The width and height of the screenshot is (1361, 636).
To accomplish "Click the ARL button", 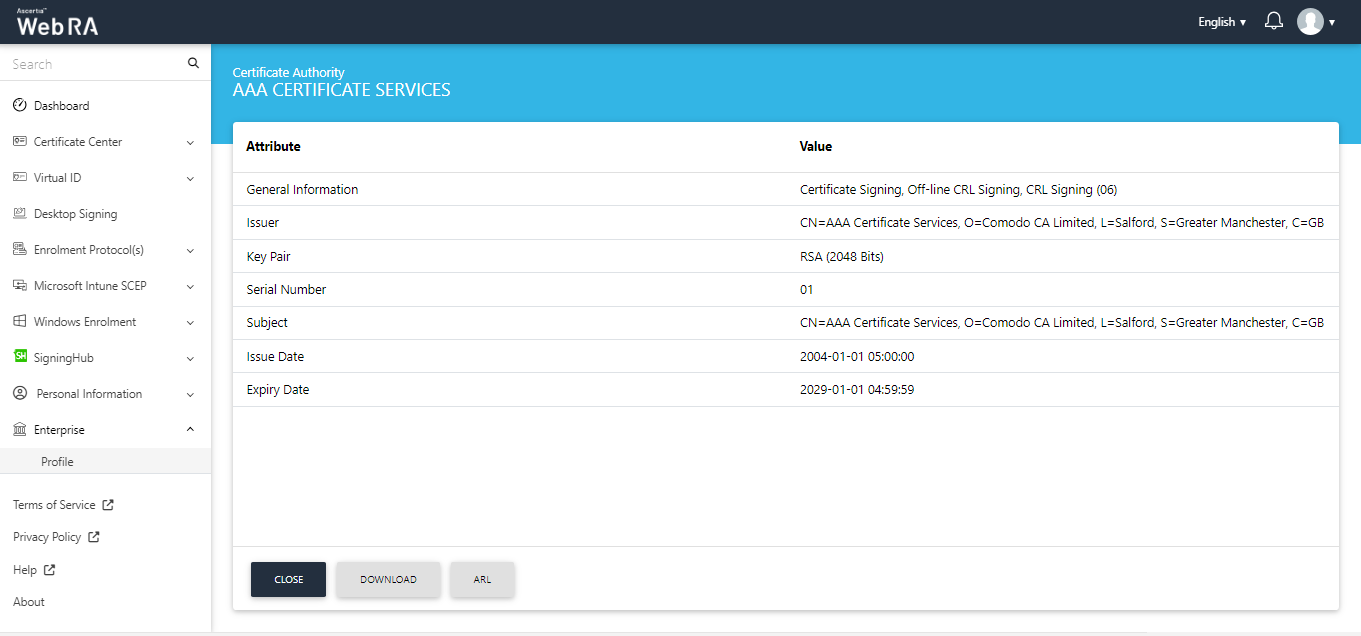I will pos(482,580).
